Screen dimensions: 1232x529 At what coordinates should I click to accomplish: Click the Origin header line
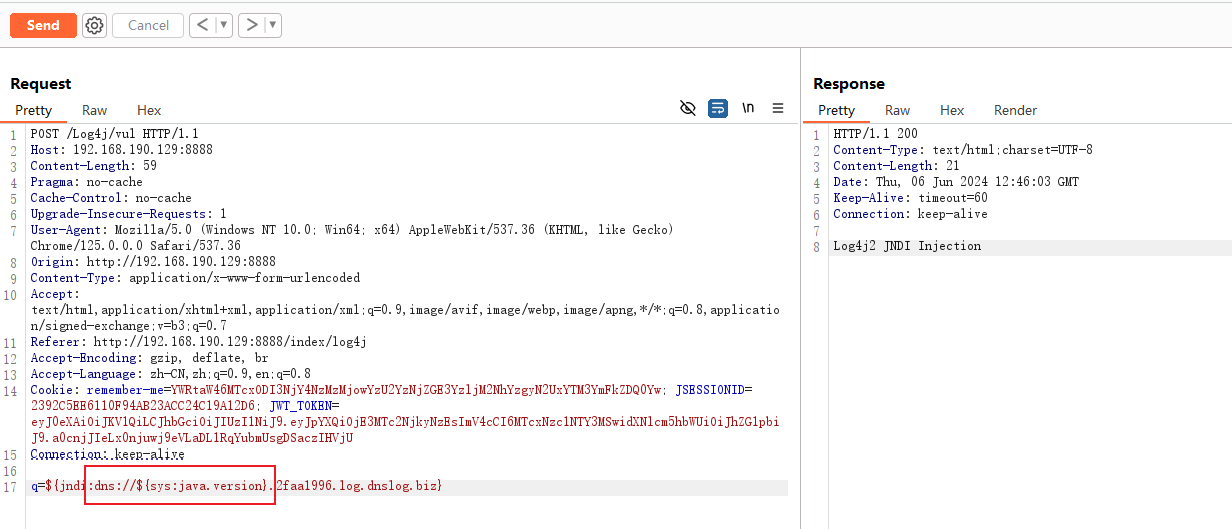(153, 262)
